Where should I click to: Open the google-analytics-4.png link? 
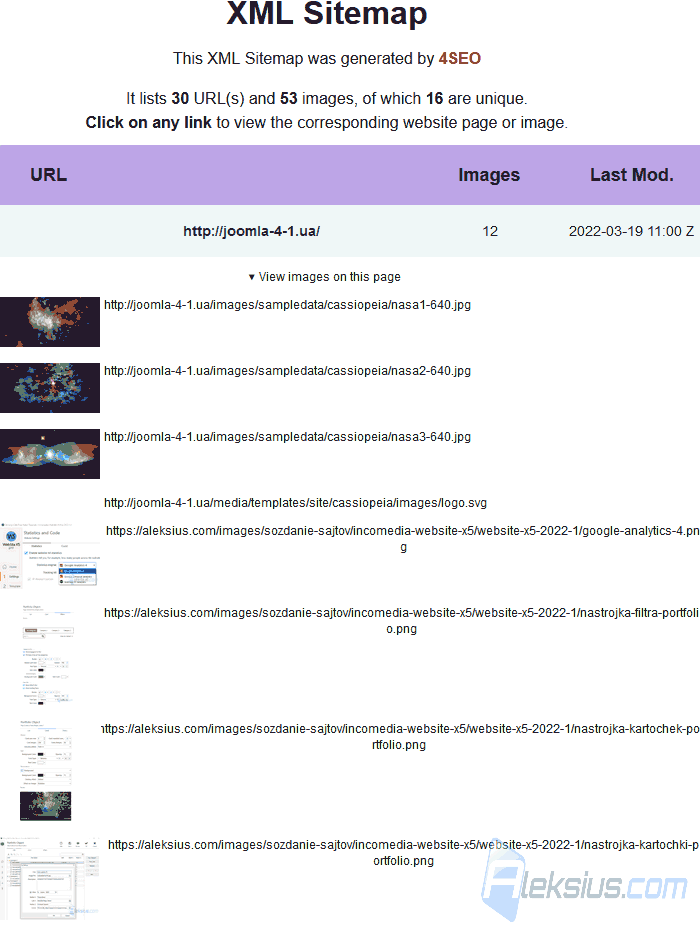[x=402, y=539]
